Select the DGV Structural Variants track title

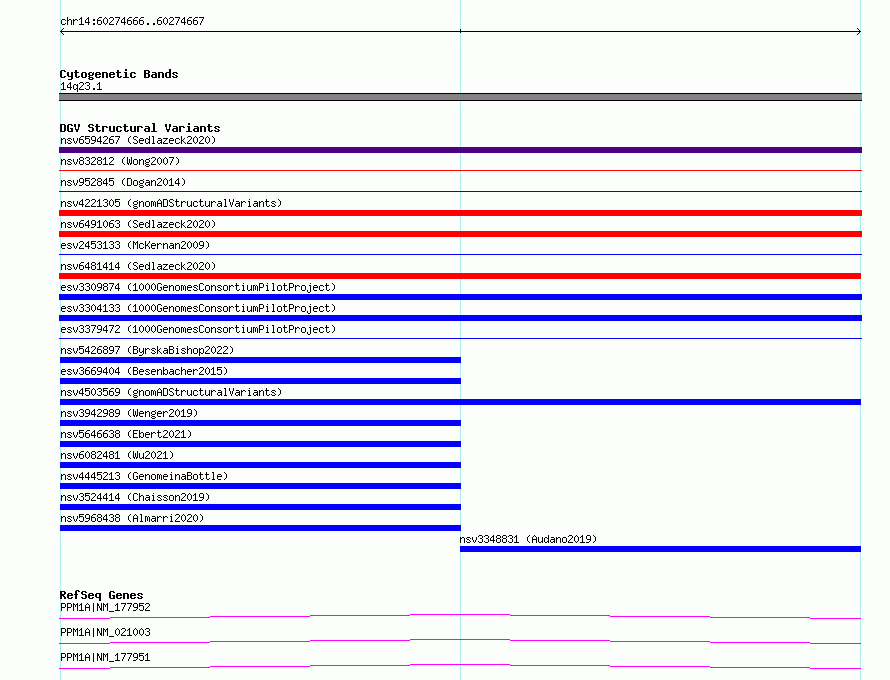(140, 128)
